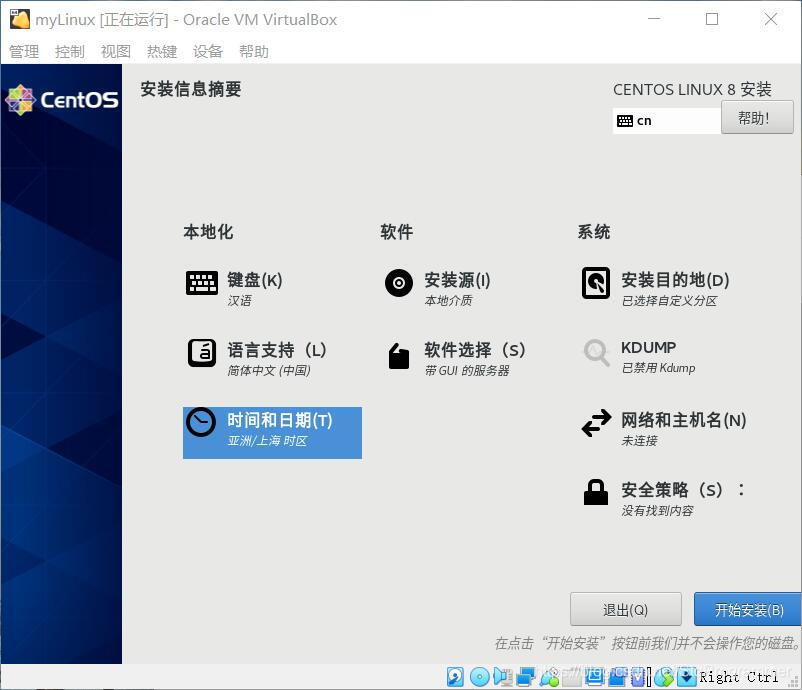Click the CentOS logo in sidebar
This screenshot has width=802, height=690.
pyautogui.click(x=62, y=100)
